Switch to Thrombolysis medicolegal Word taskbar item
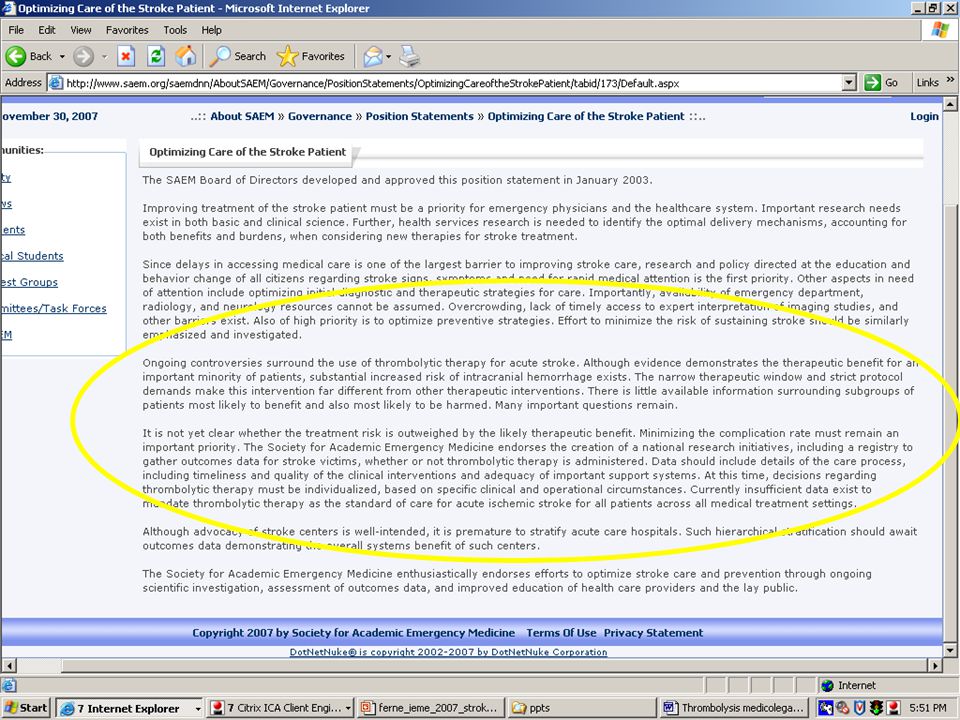Viewport: 960px width, 720px height. [735, 708]
